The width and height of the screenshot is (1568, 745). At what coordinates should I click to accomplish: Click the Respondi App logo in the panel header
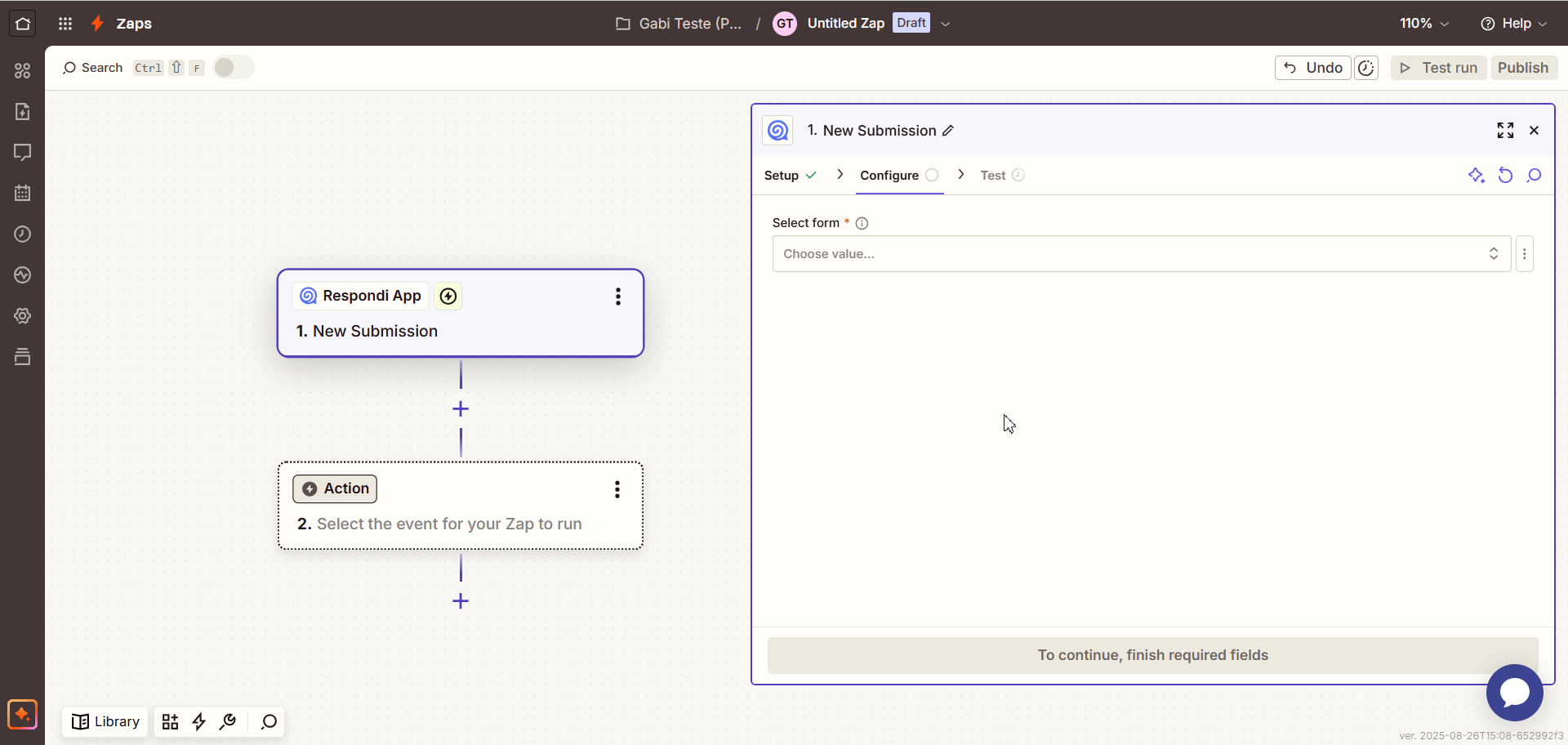pyautogui.click(x=777, y=131)
